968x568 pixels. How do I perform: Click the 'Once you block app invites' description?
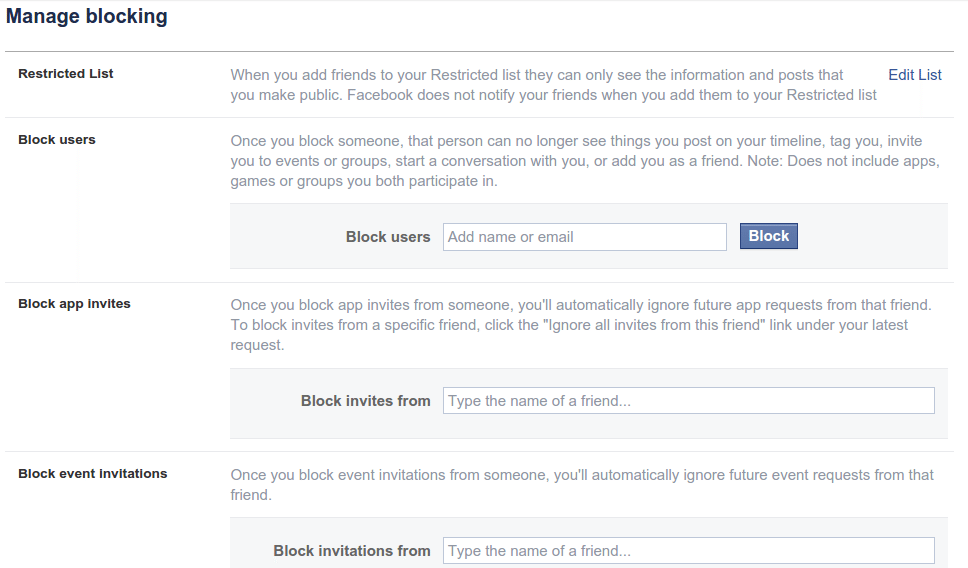click(581, 325)
